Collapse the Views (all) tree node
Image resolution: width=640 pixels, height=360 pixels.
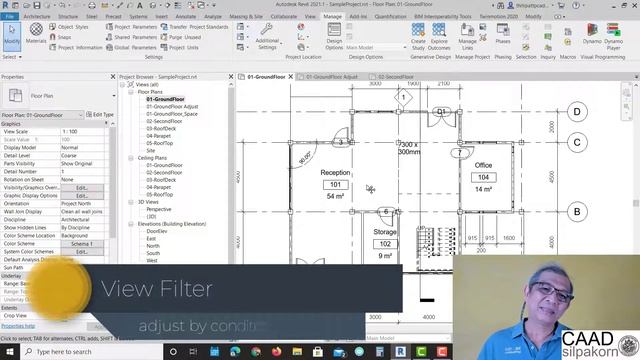coord(123,84)
